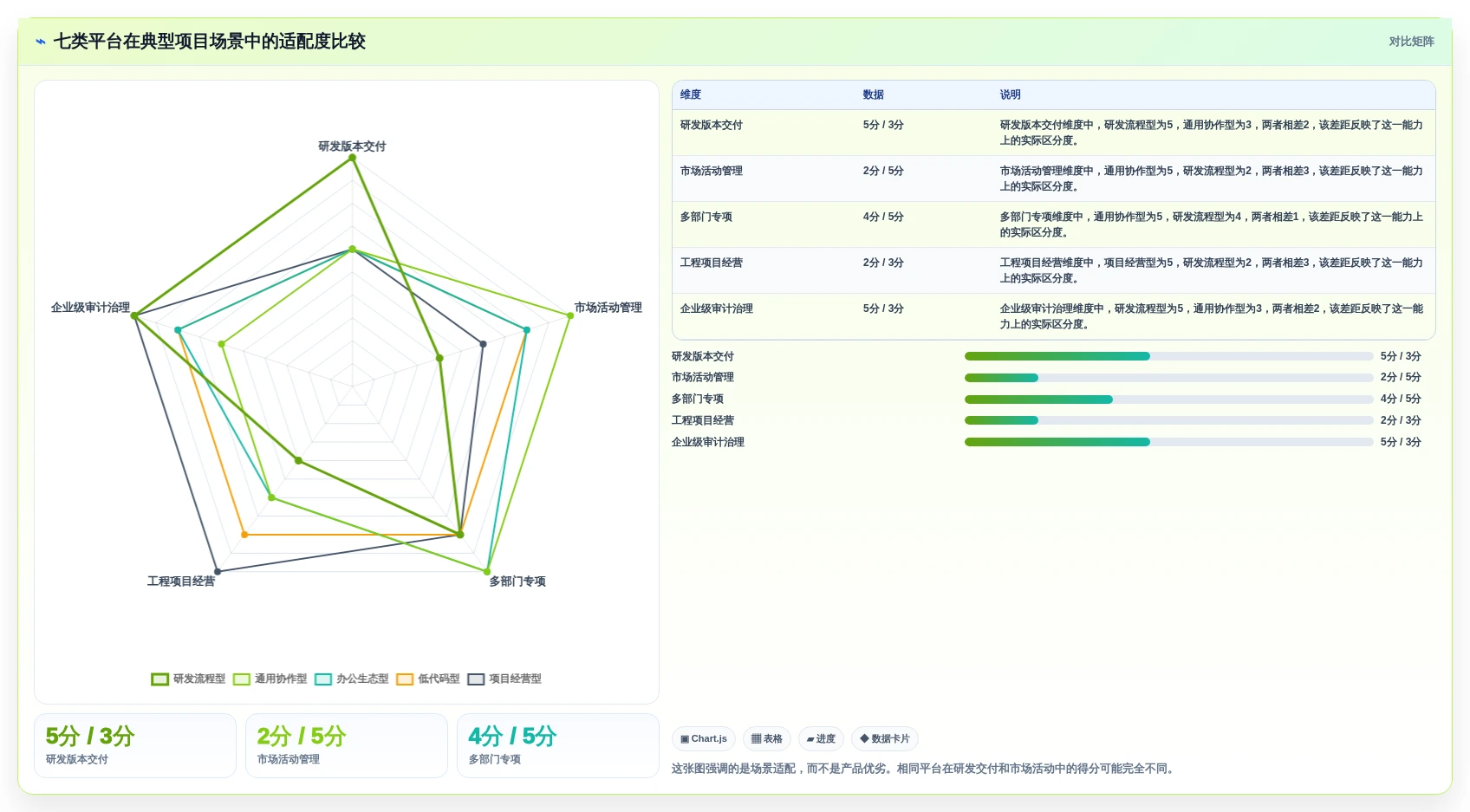Click the 市场活动管理 radar axis label
The height and width of the screenshot is (812, 1470).
pyautogui.click(x=608, y=308)
